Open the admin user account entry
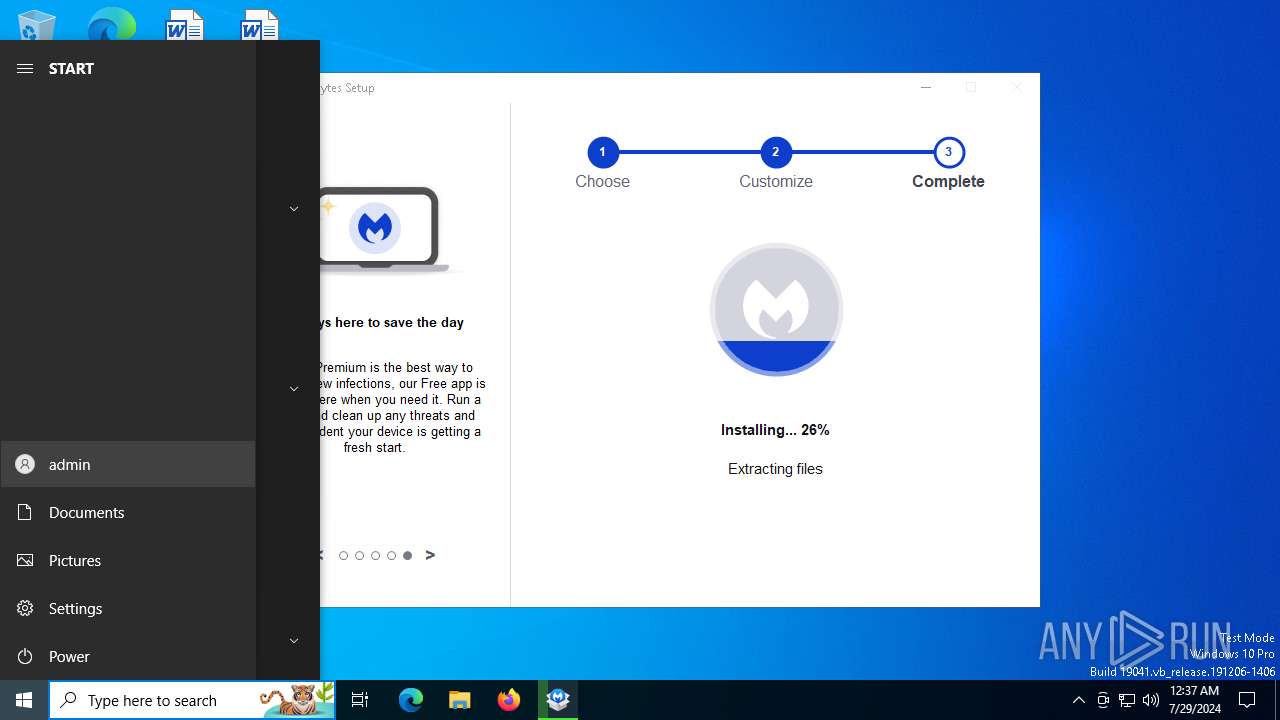The height and width of the screenshot is (720, 1280). tap(128, 464)
